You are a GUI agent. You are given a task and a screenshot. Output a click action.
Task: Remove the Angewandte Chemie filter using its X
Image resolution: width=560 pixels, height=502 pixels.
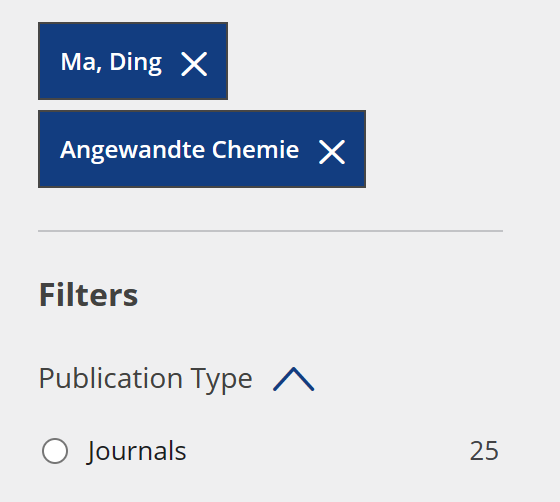pyautogui.click(x=332, y=152)
